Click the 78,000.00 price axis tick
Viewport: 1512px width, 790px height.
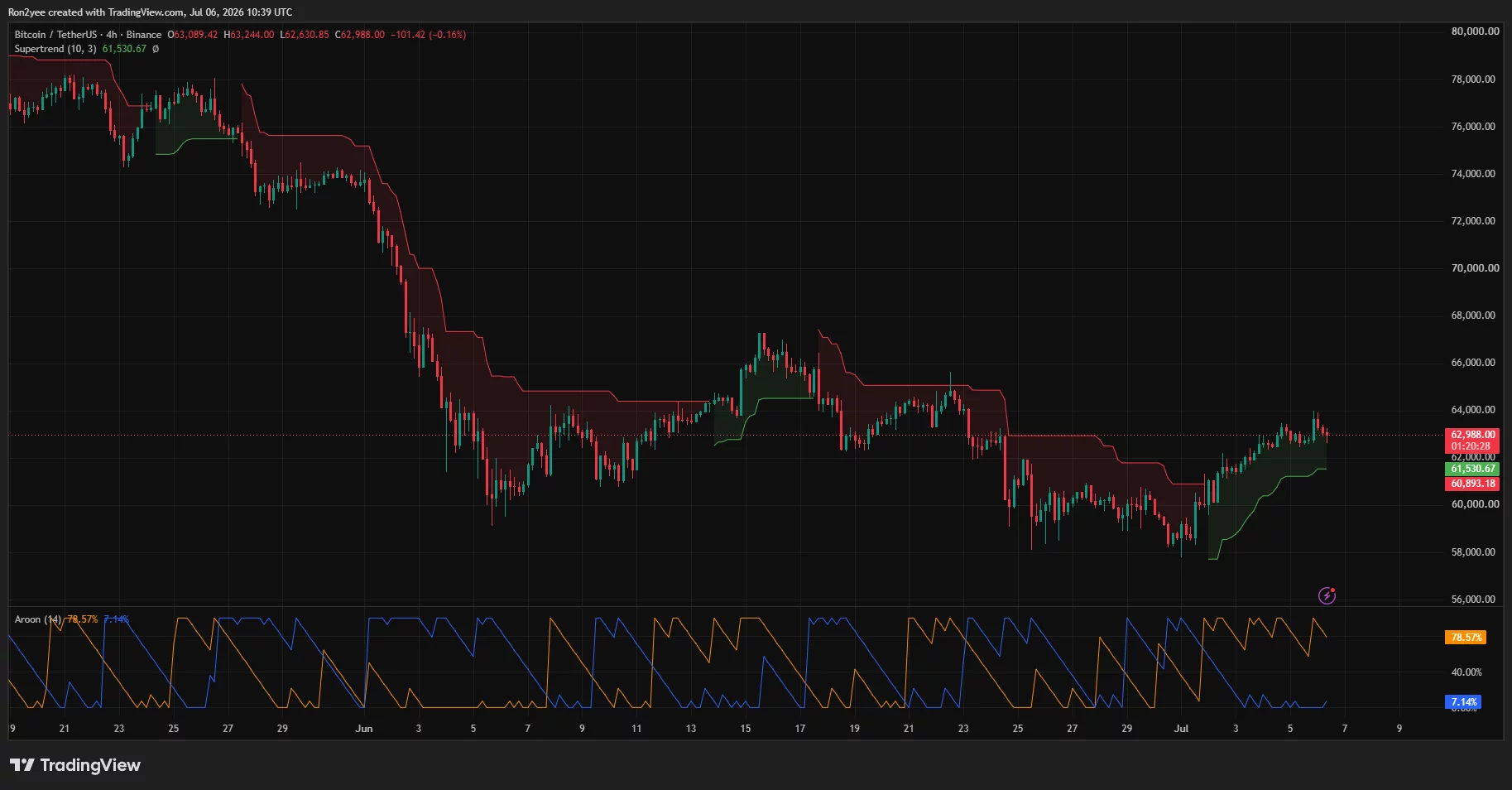pos(1475,79)
